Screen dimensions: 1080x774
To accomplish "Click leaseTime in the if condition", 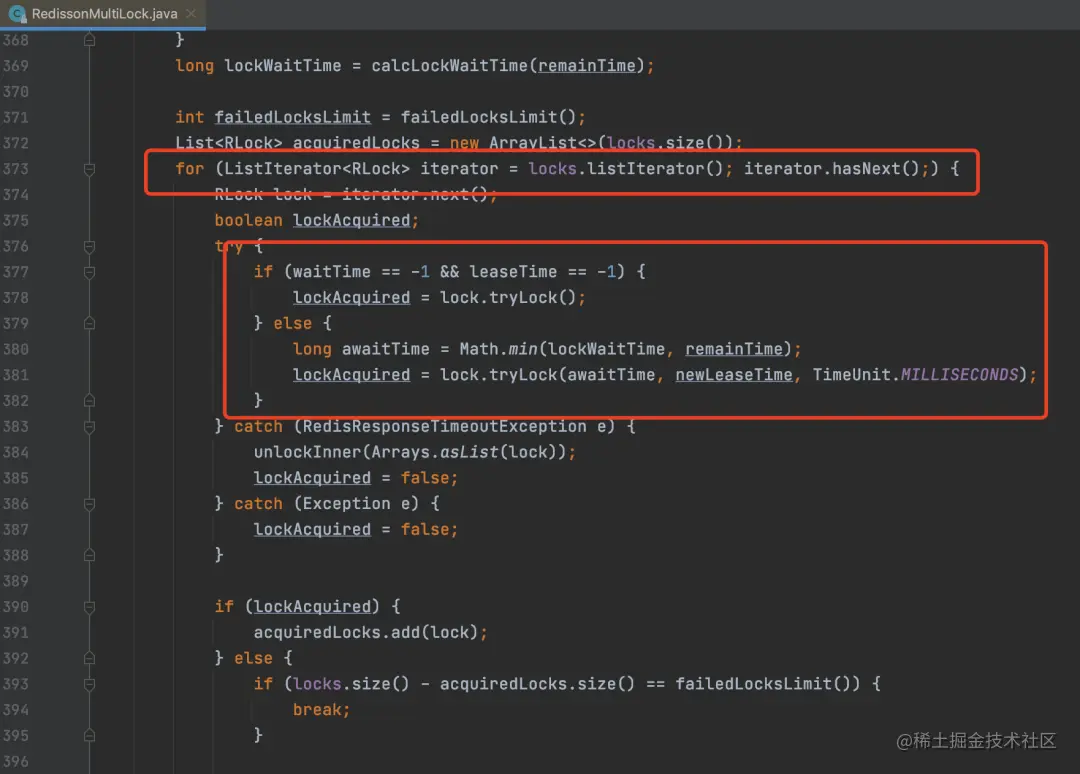I will click(x=513, y=272).
